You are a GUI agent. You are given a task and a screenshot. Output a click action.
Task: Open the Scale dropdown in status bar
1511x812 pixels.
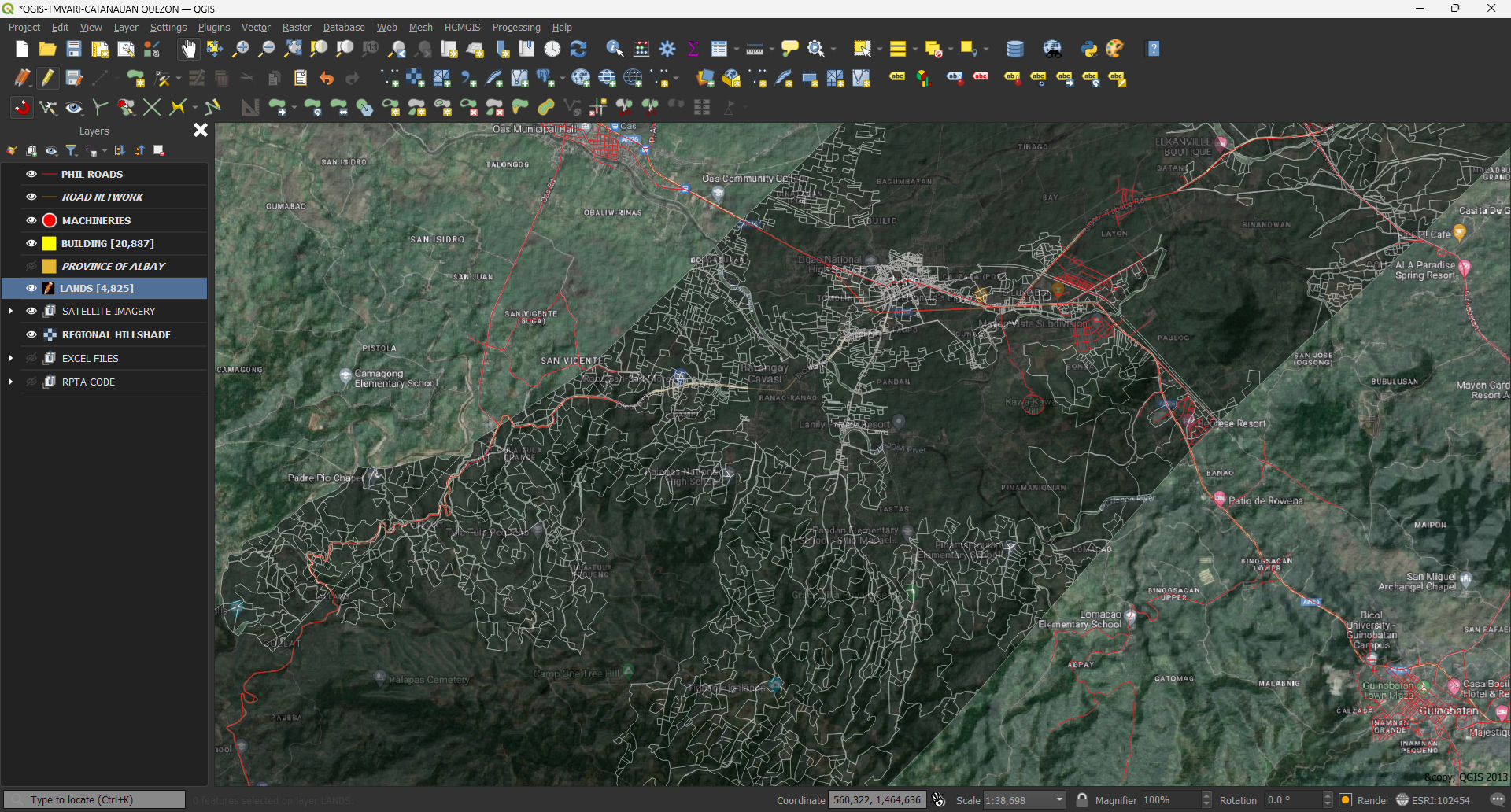[x=1059, y=800]
